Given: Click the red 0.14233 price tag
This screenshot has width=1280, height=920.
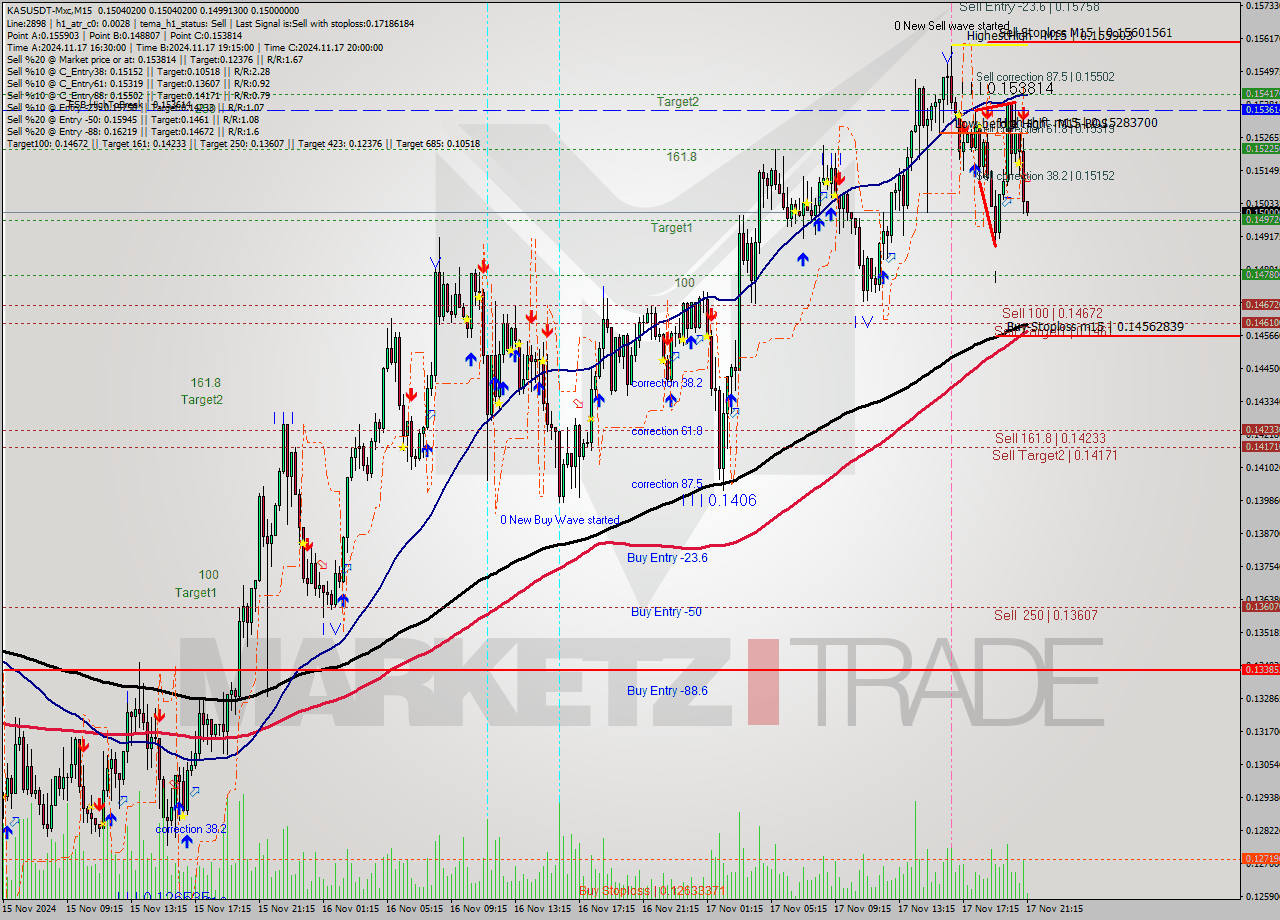Looking at the screenshot, I should (x=1260, y=429).
